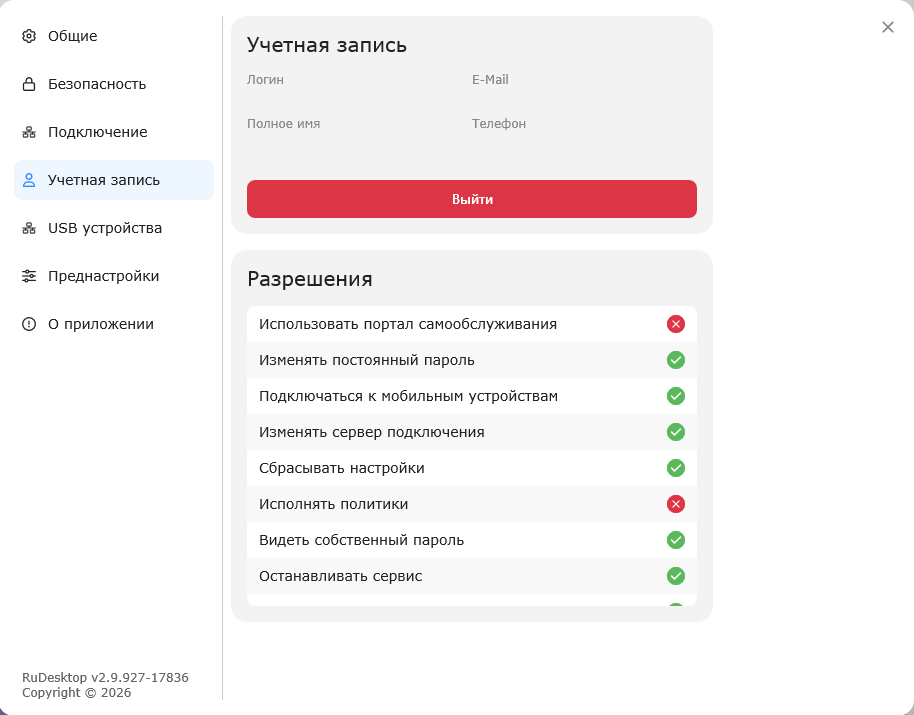This screenshot has height=715, width=914.
Task: Click the Подключаться к мобильным устройствам row
Action: click(x=408, y=396)
